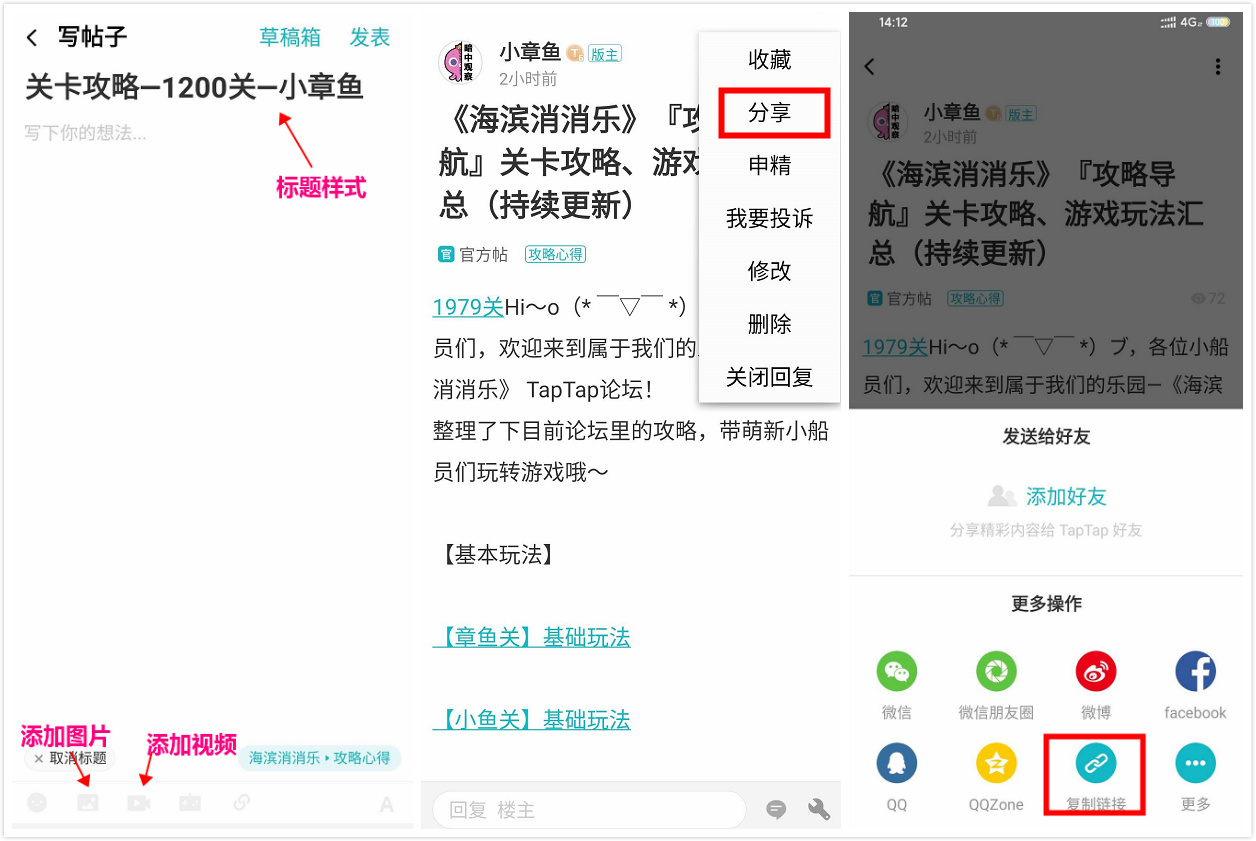Viewport: 1256px width, 841px height.
Task: Tap the 小章鱼 username in middle screen
Action: click(530, 53)
